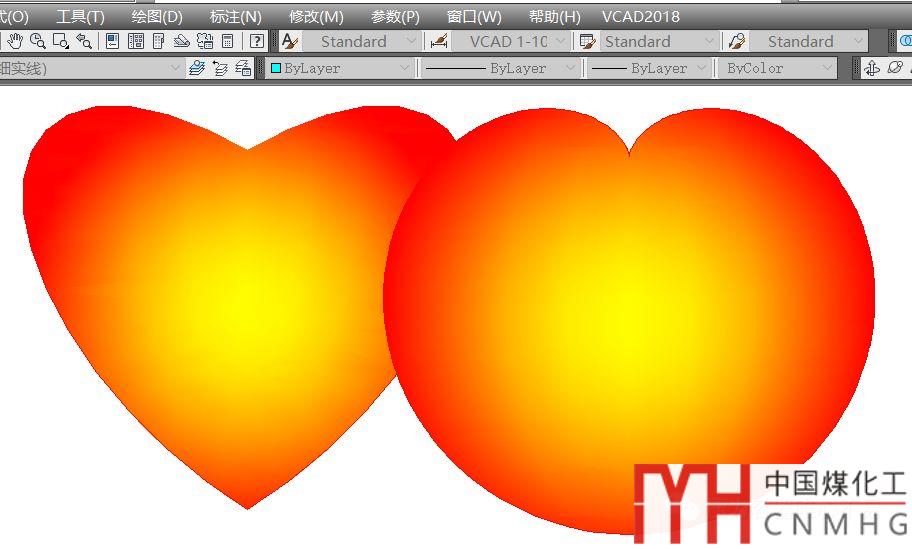Open the 绘图(D) menu

(157, 16)
